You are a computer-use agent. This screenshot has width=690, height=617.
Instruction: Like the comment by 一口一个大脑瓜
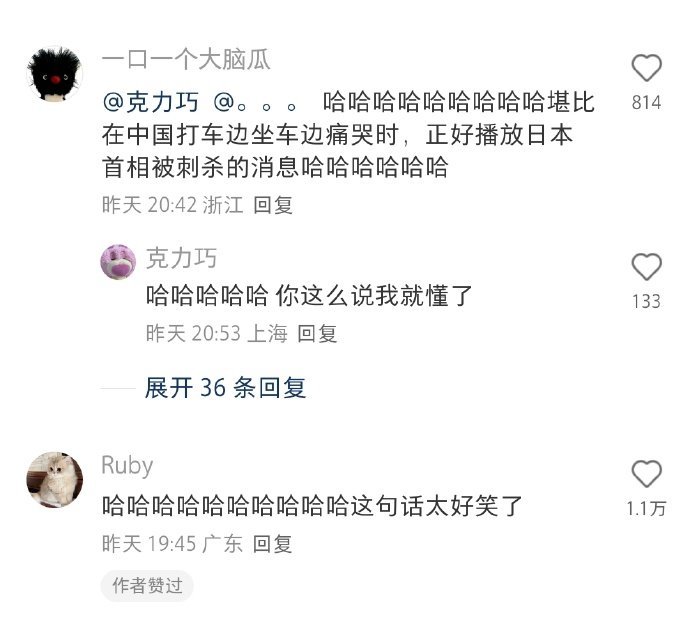tap(646, 68)
